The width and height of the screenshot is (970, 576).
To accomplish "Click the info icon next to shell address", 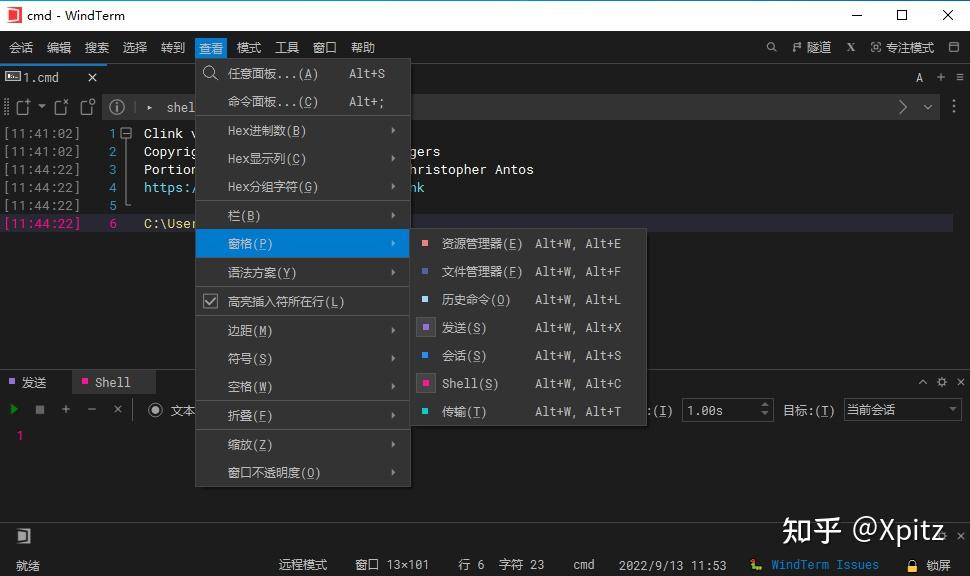I will click(x=117, y=107).
